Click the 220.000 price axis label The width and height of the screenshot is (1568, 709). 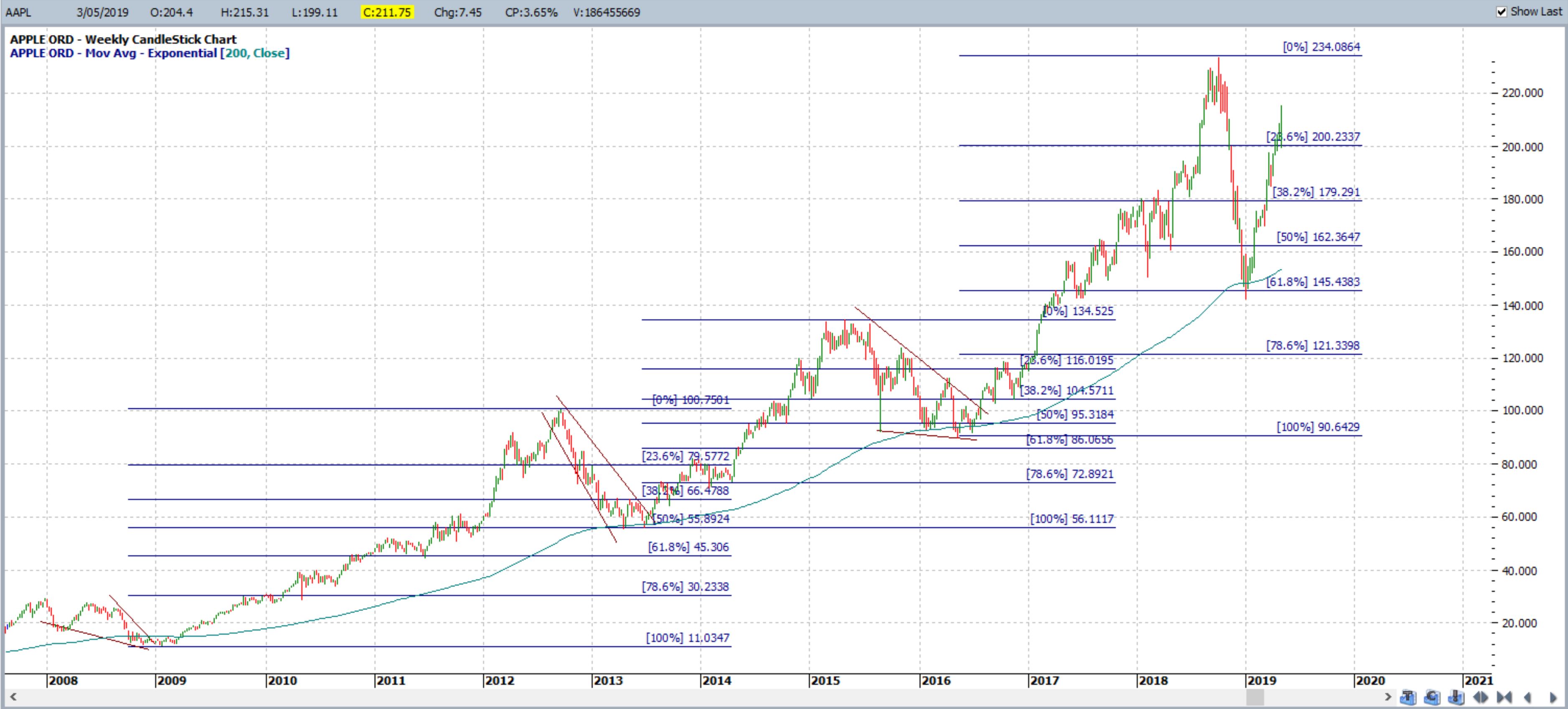pyautogui.click(x=1523, y=93)
